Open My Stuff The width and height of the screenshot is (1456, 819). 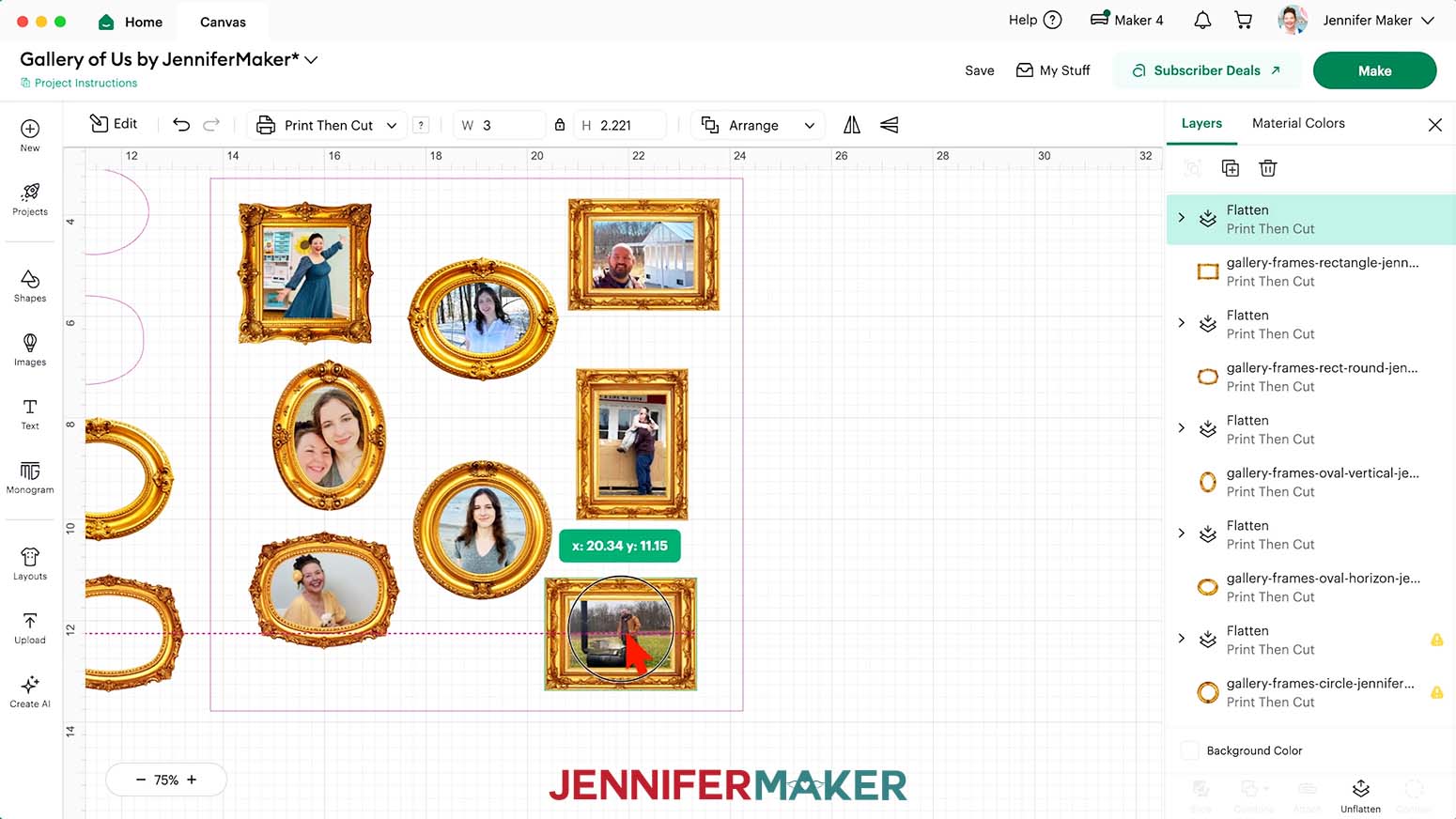[1053, 70]
